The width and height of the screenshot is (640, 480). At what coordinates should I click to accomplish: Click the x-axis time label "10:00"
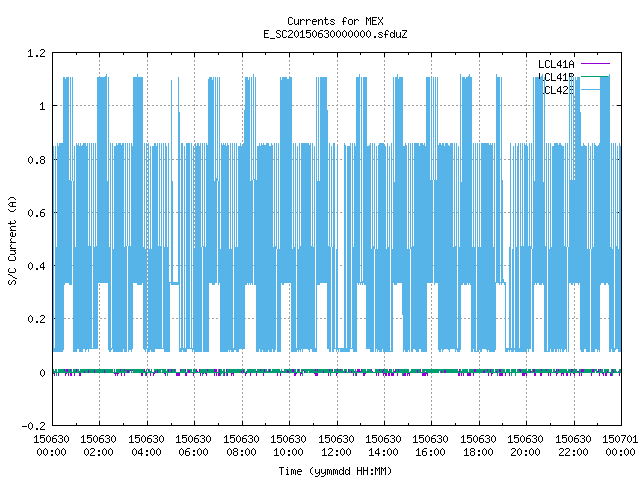288,452
